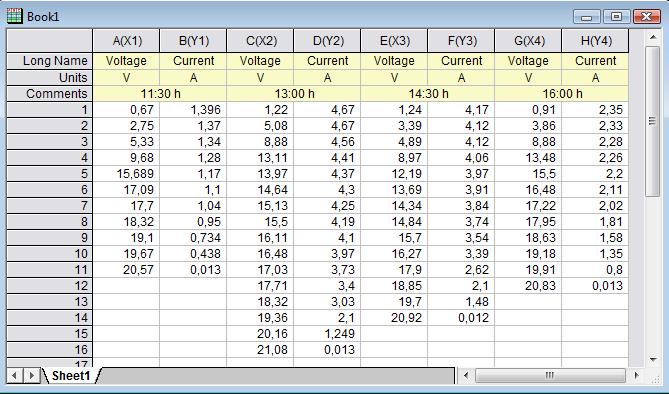Select the Current long name in column H
Image resolution: width=669 pixels, height=394 pixels.
click(x=595, y=61)
